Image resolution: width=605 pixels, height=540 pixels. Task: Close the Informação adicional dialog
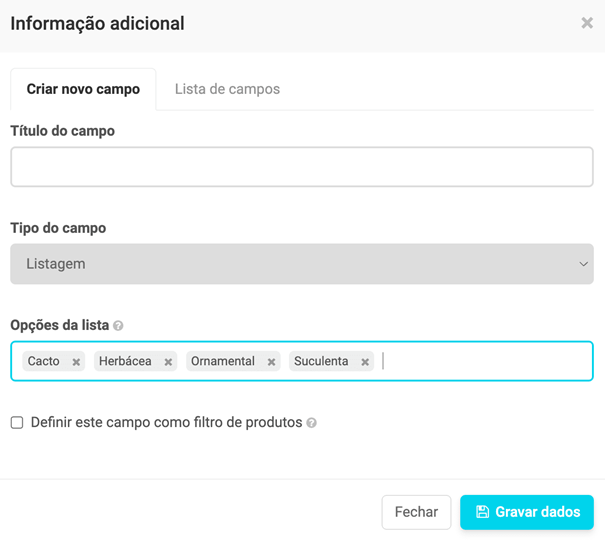587,23
